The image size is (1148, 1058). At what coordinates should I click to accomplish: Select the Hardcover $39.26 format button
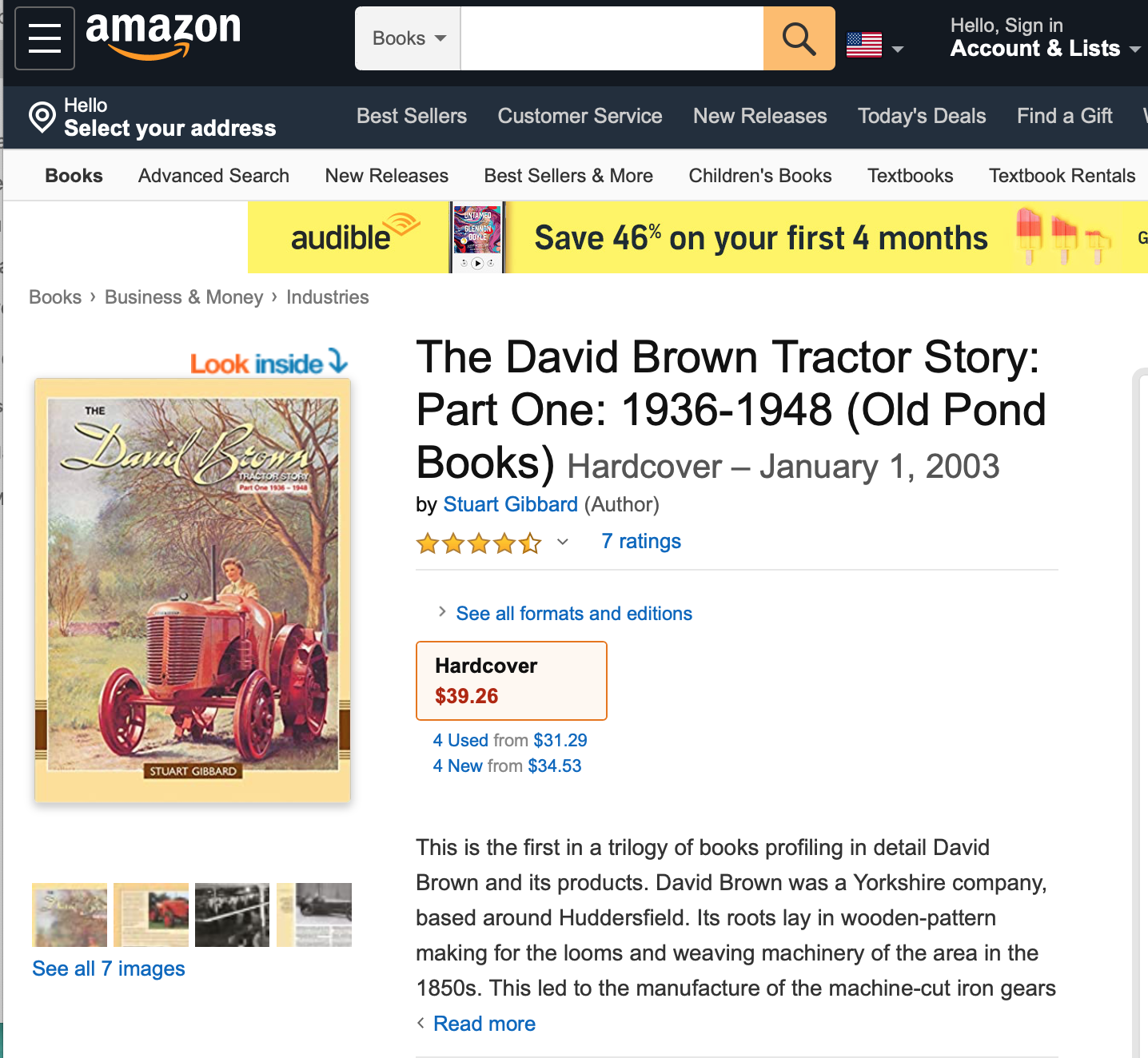[511, 681]
